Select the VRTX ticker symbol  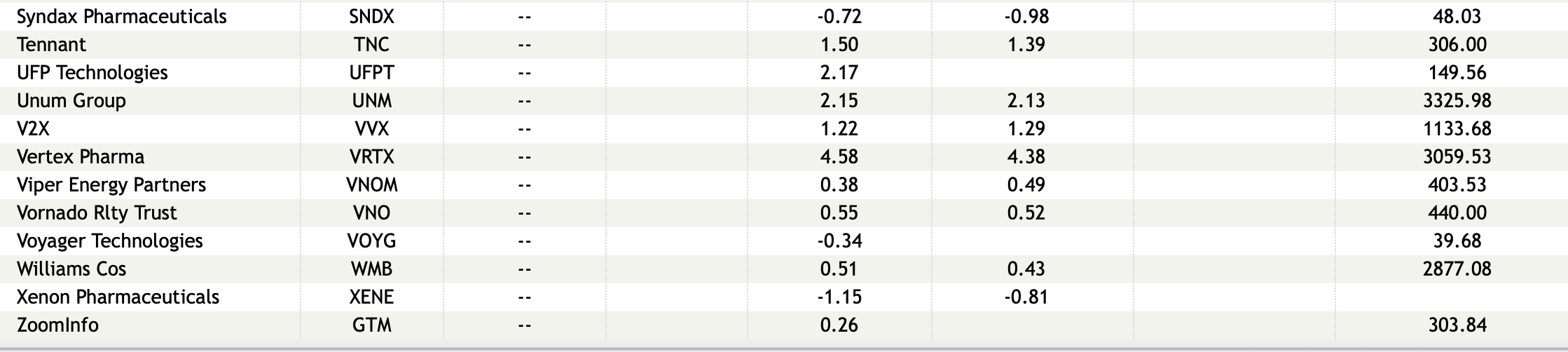click(371, 156)
